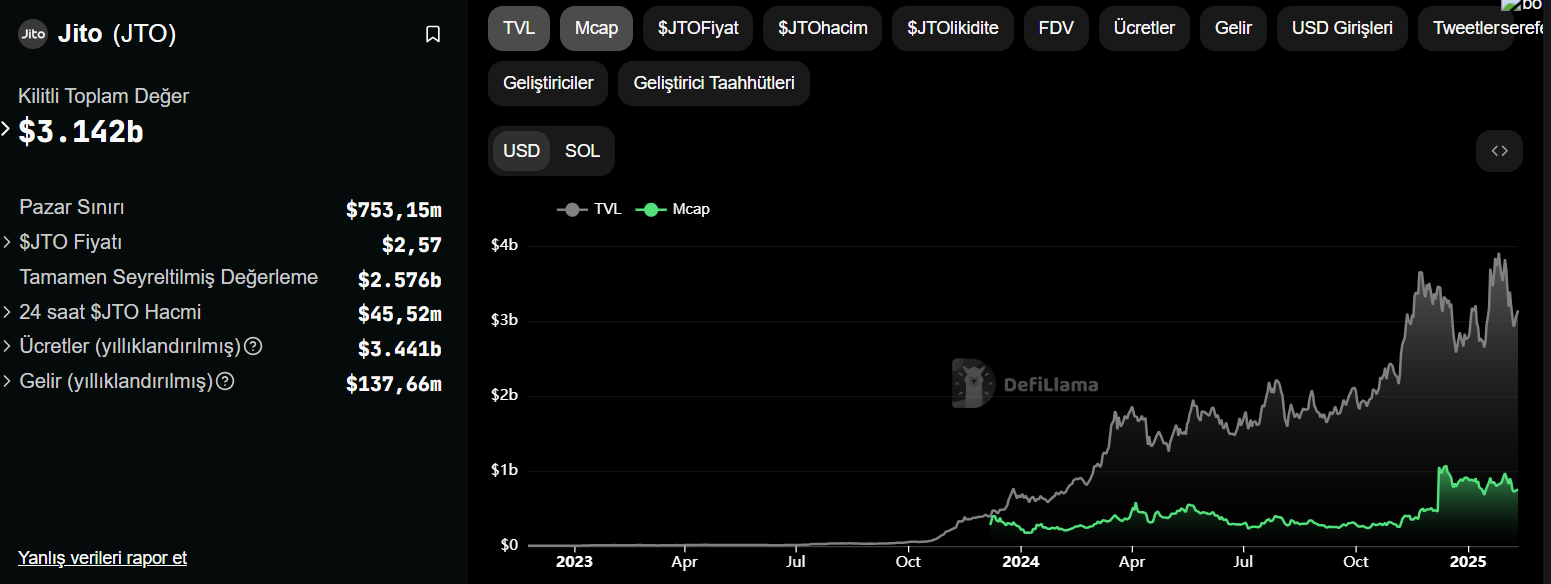Image resolution: width=1551 pixels, height=584 pixels.
Task: Expand the Ücretler (yıllıklandırılmış) row
Action: coord(7,346)
